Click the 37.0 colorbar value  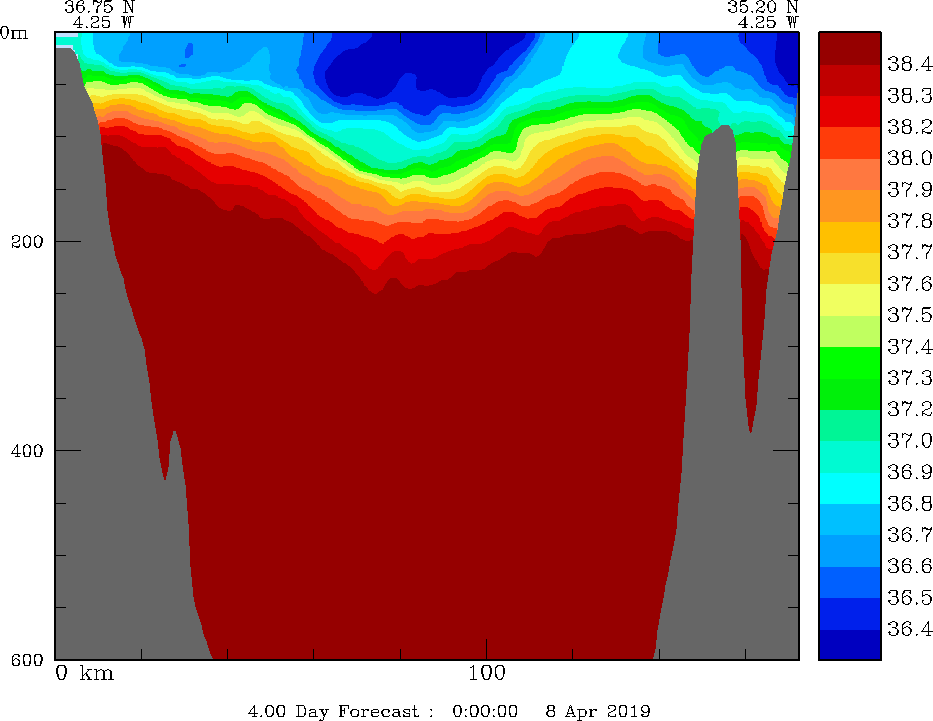tap(909, 441)
